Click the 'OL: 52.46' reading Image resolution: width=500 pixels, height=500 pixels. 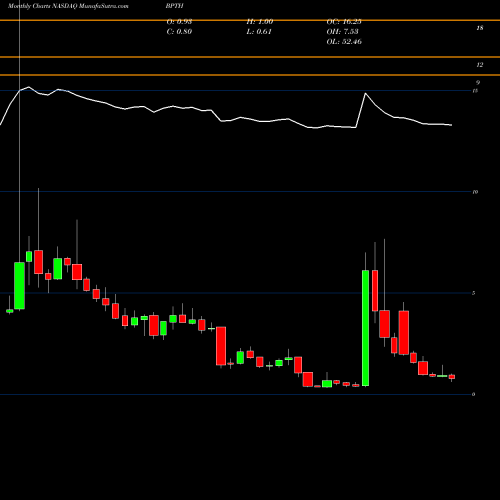point(344,42)
